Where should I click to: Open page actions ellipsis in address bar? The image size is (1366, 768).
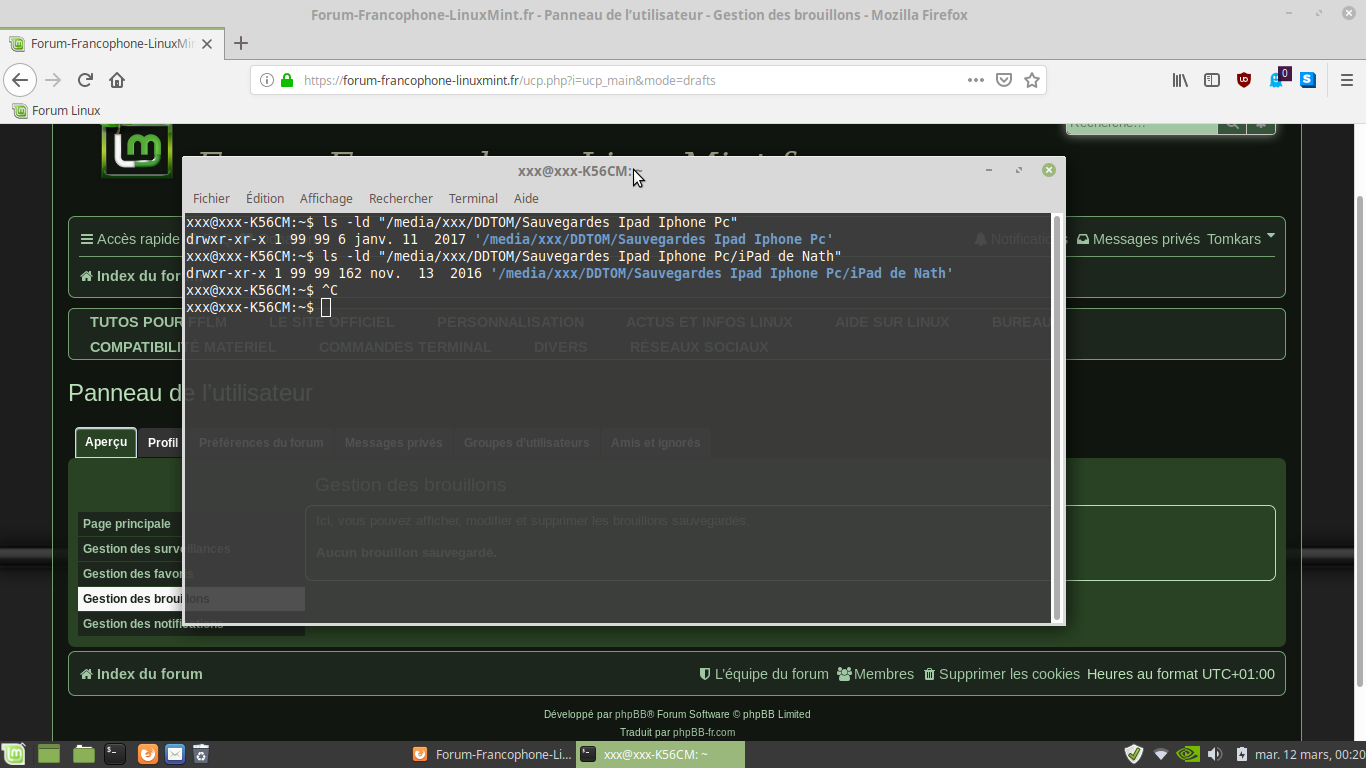976,80
